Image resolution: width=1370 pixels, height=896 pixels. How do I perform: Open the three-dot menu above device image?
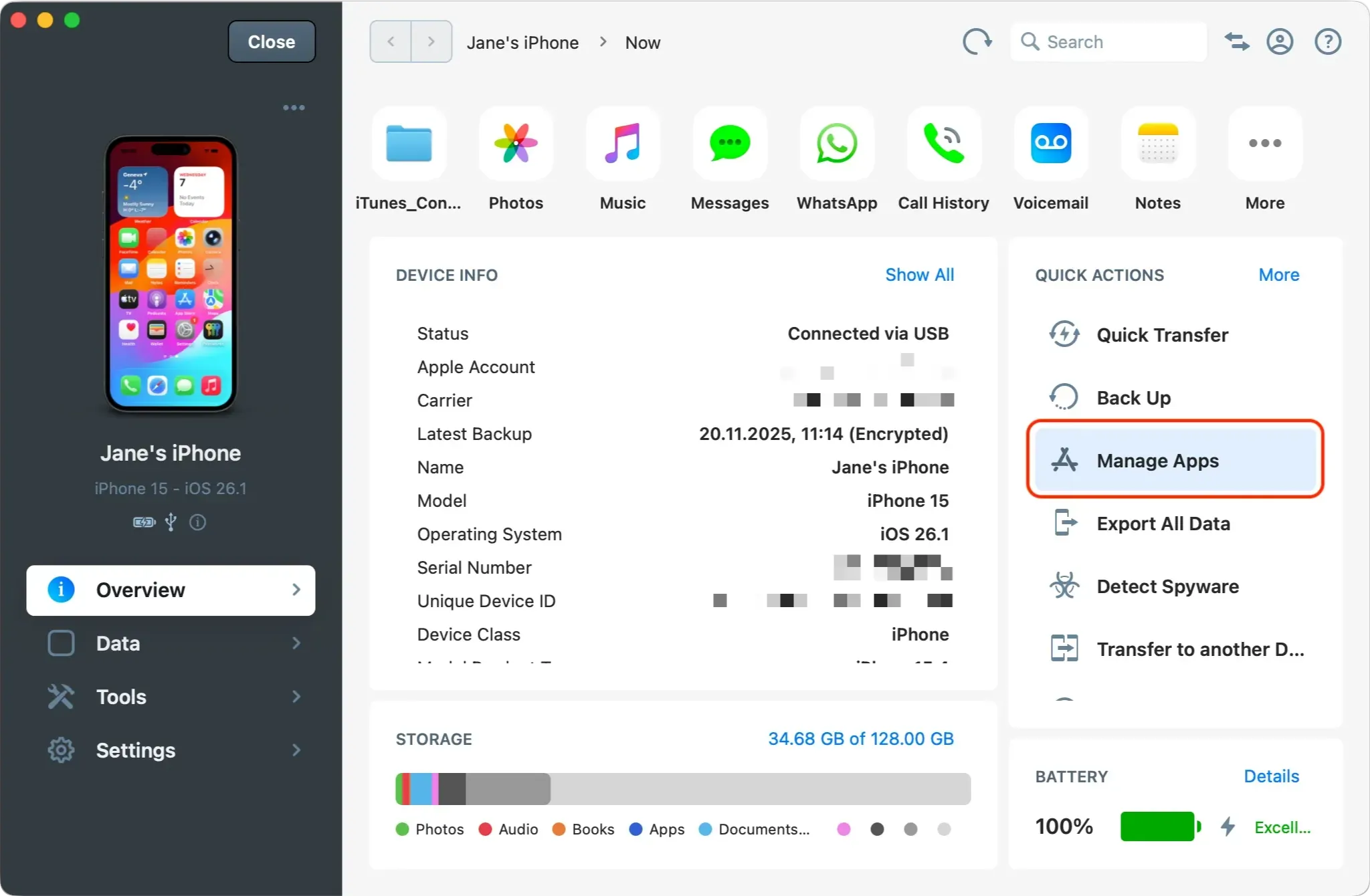294,107
